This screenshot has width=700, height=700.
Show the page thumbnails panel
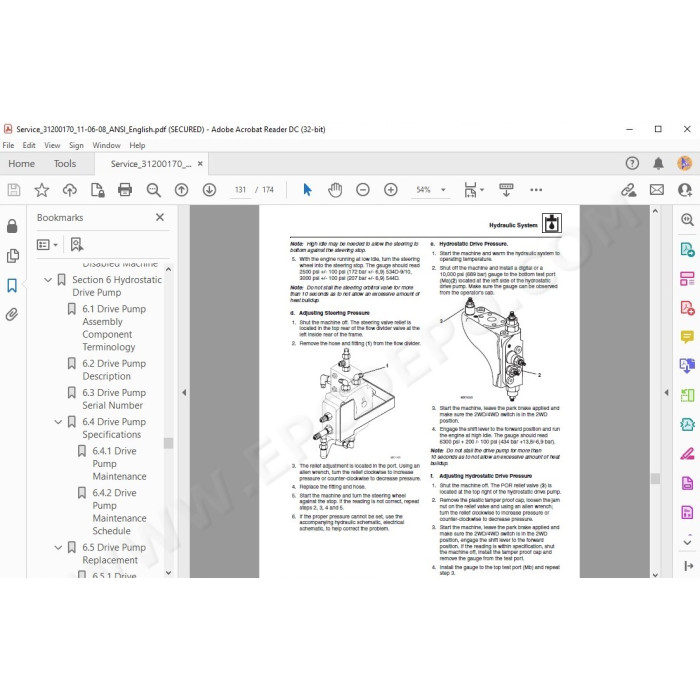point(12,256)
